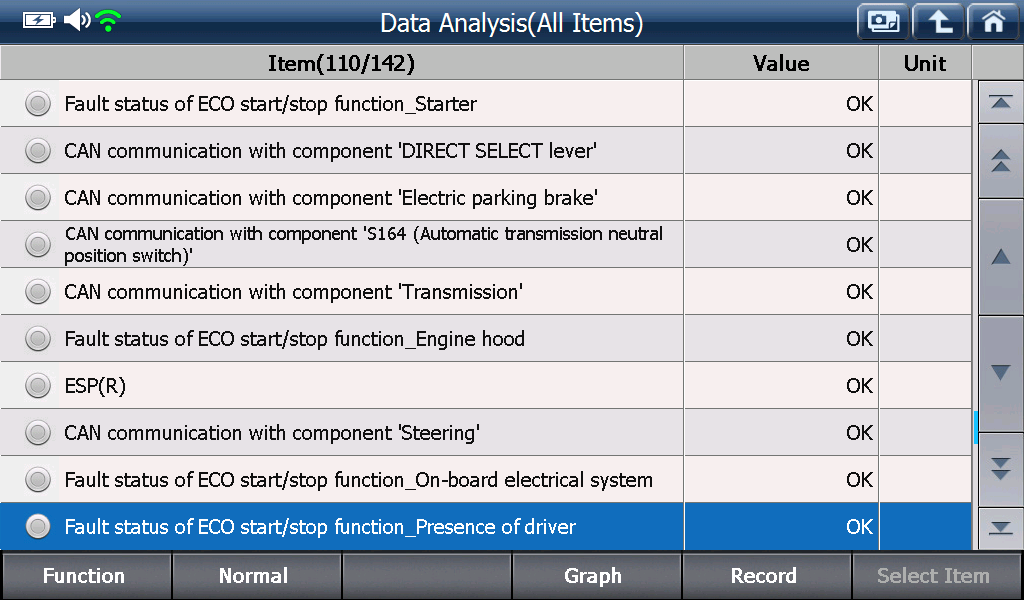Click the single down-arrow scroll button
The width and height of the screenshot is (1024, 600).
click(1000, 373)
